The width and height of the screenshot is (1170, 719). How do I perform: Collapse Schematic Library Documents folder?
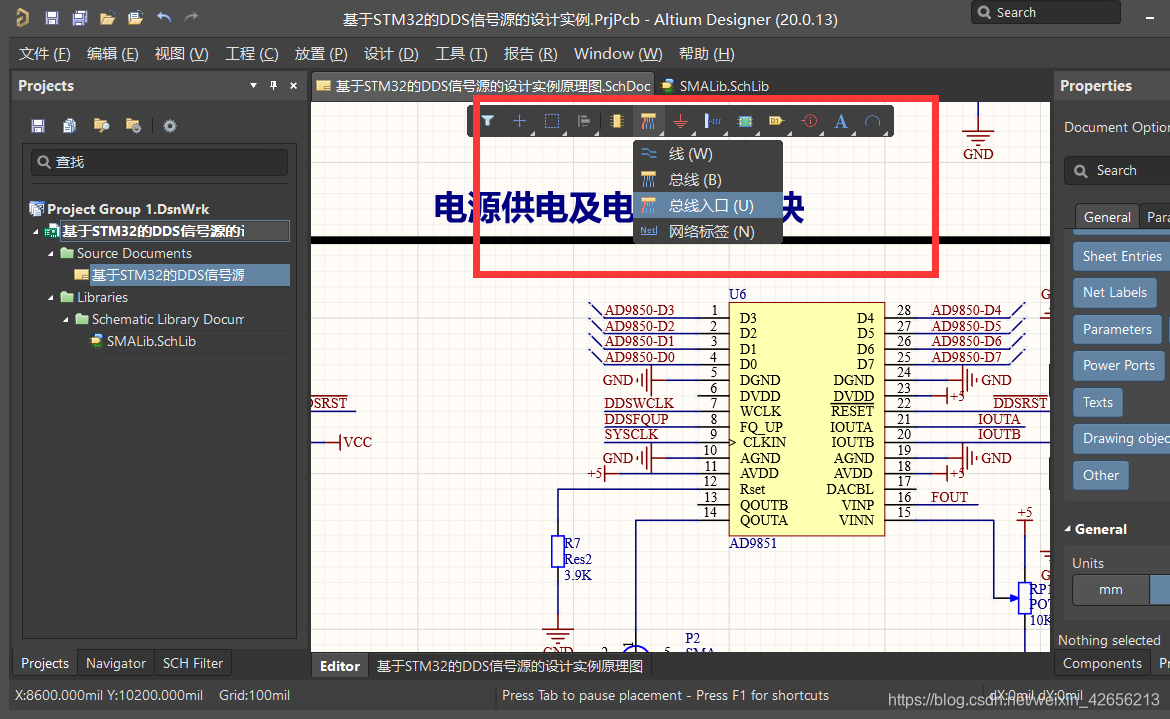tap(66, 319)
